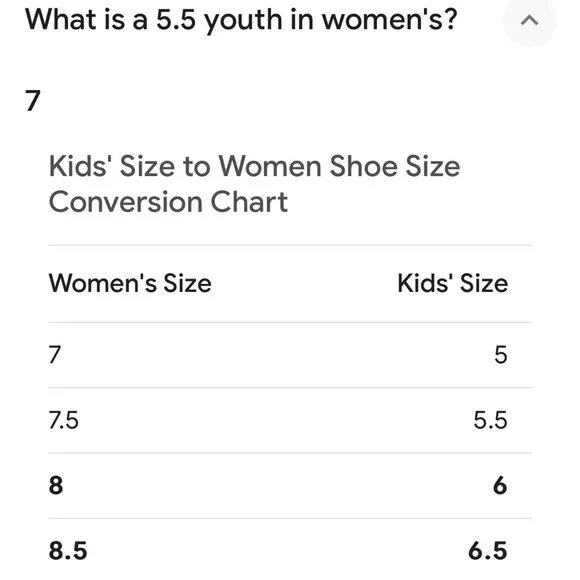580x580 pixels.
Task: Click the '5.5' number in the question
Action: pos(176,20)
